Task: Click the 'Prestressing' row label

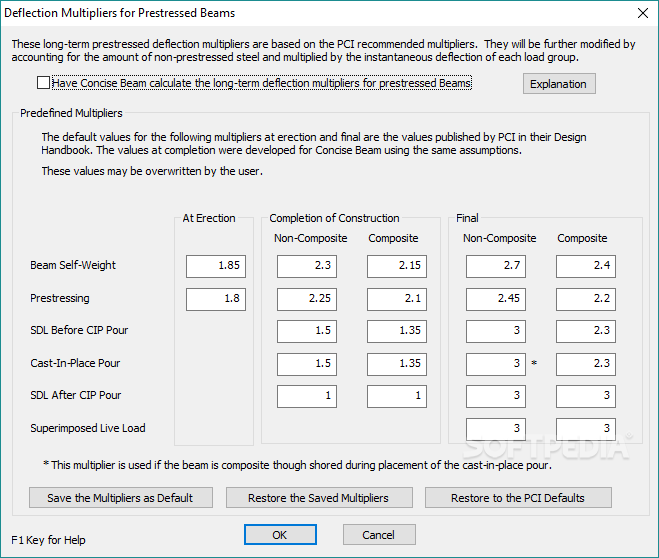Action: pos(60,298)
